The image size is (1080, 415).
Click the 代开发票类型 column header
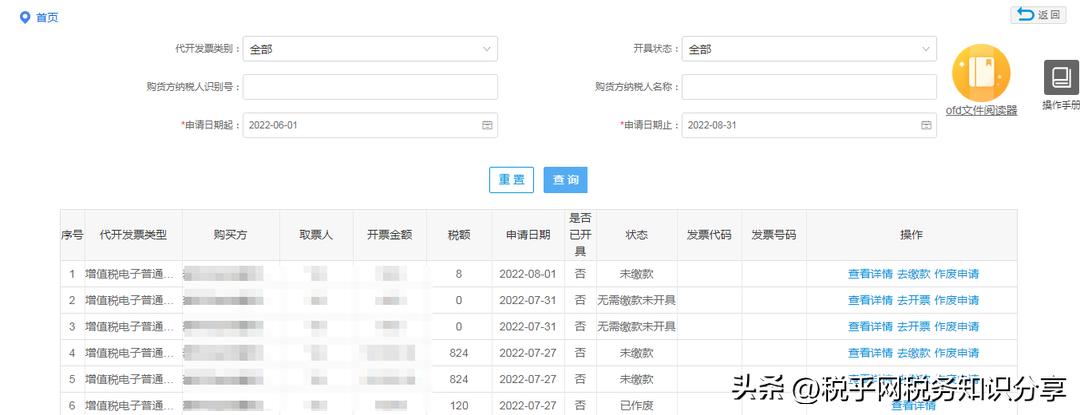pos(133,235)
